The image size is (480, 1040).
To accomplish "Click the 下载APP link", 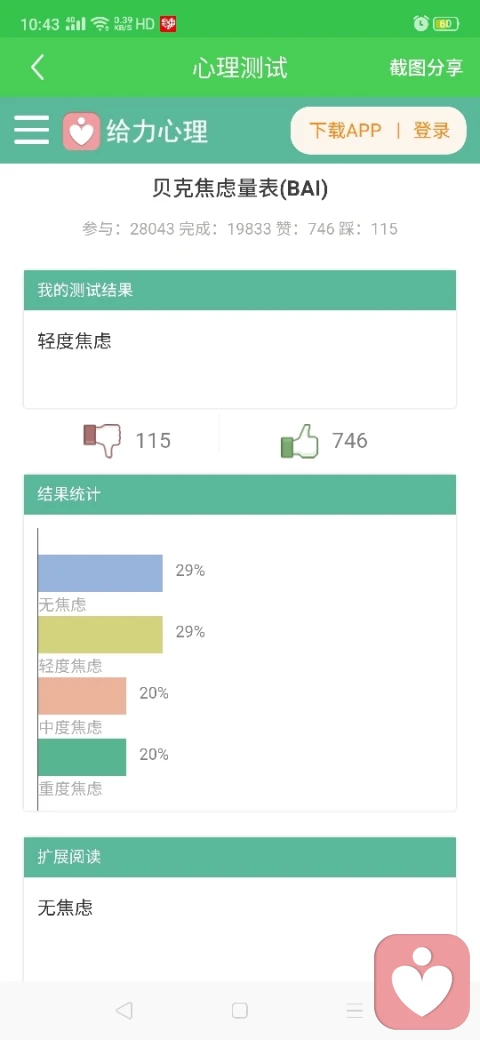I will pos(345,131).
